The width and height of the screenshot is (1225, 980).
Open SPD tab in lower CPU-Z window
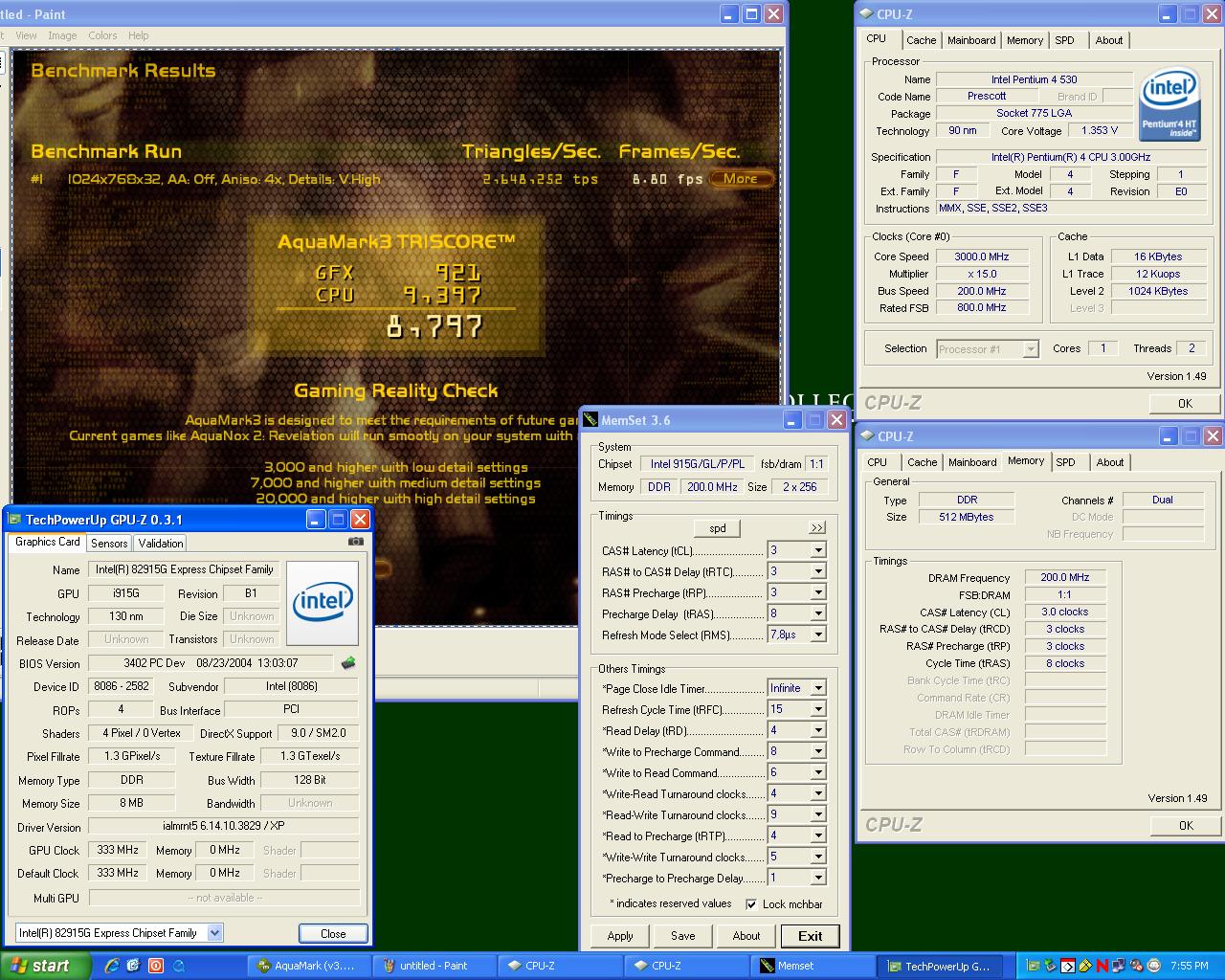pos(1065,462)
